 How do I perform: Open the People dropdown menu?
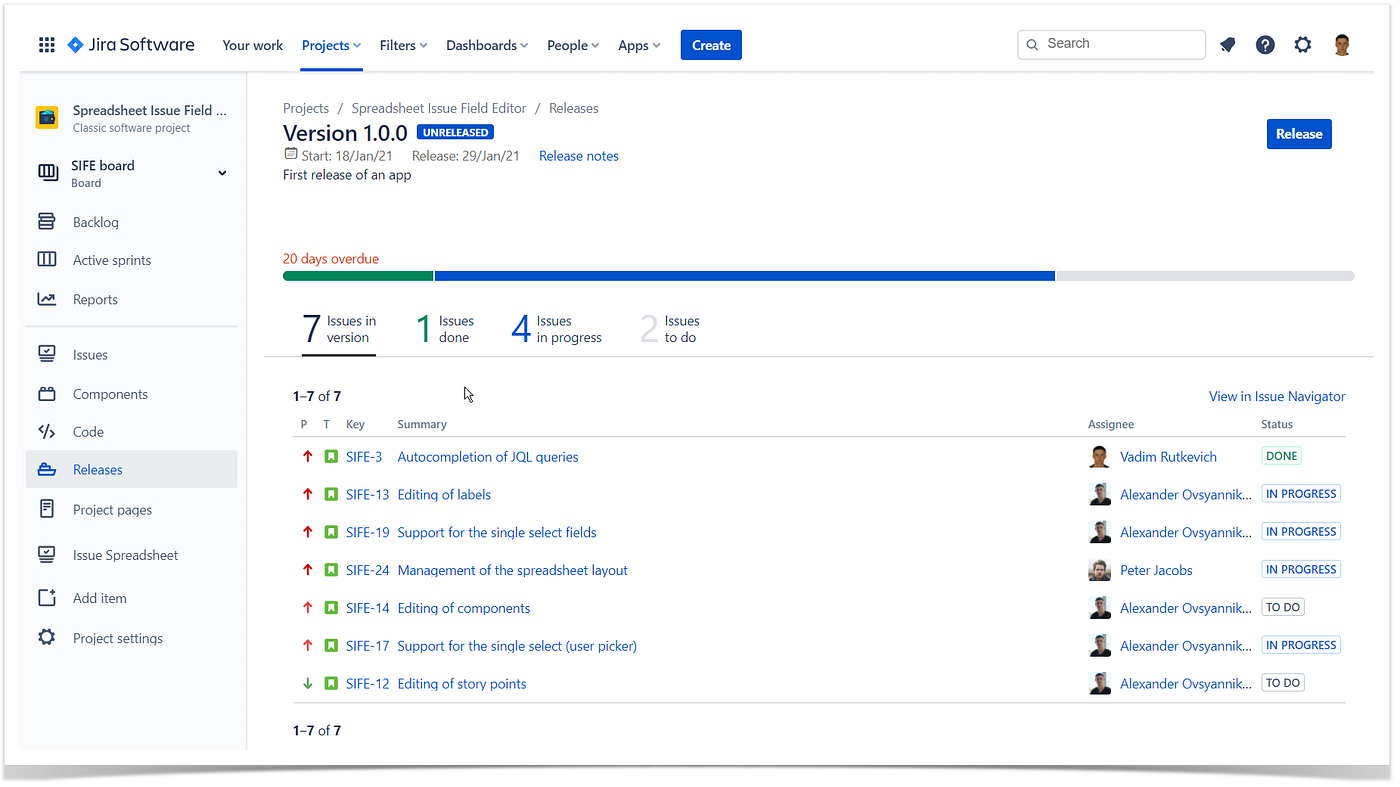point(573,45)
